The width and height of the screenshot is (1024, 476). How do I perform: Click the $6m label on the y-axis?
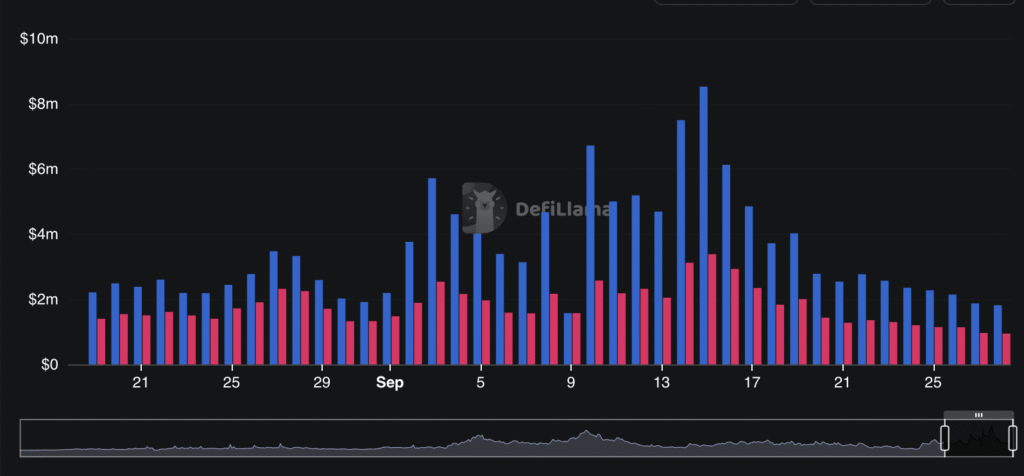tap(41, 169)
